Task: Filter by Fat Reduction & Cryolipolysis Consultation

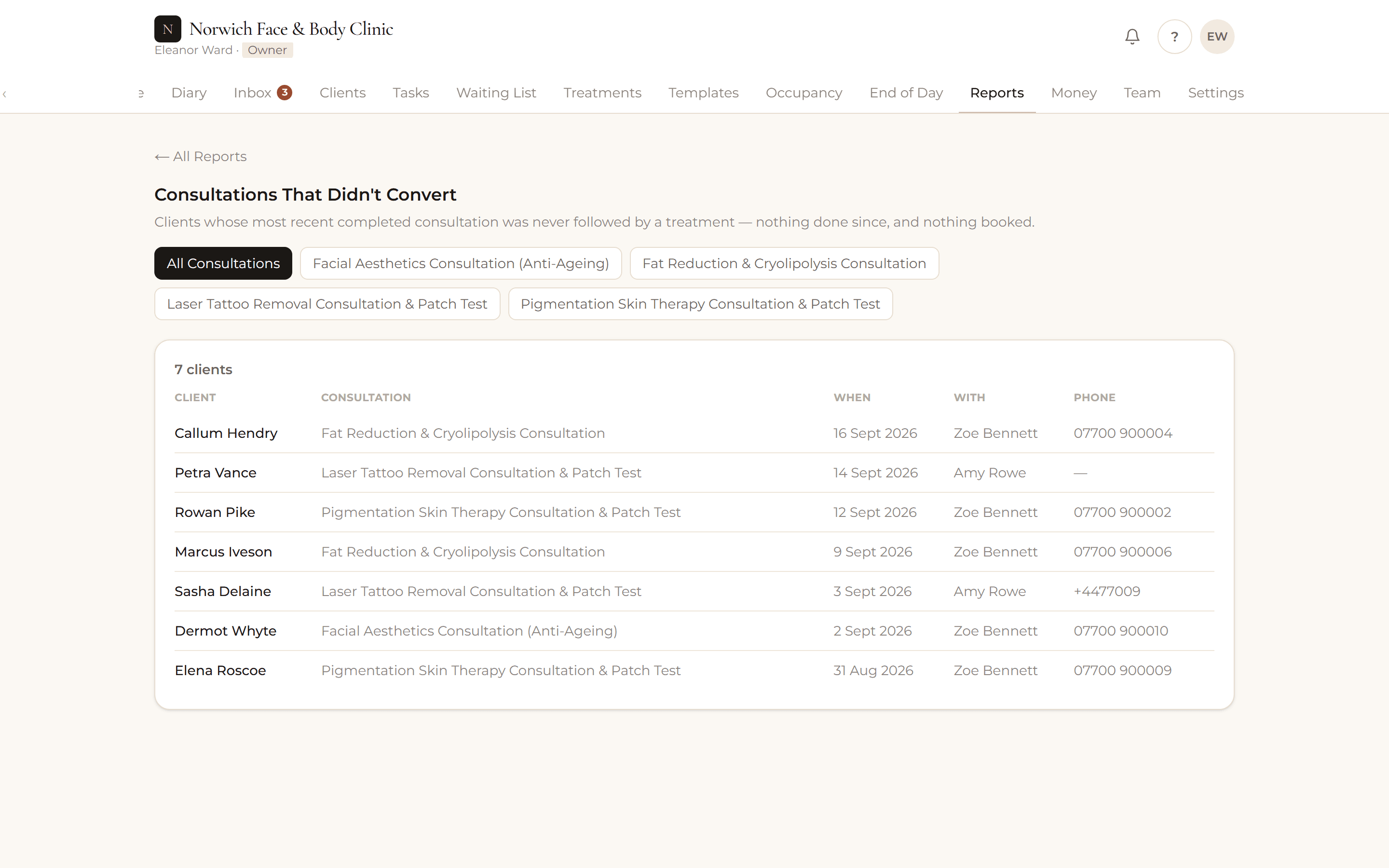Action: tap(784, 263)
